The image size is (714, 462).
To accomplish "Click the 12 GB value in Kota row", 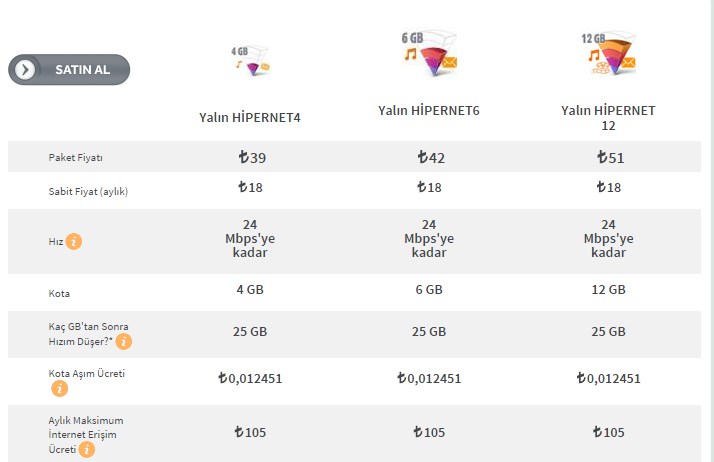I will coord(608,290).
